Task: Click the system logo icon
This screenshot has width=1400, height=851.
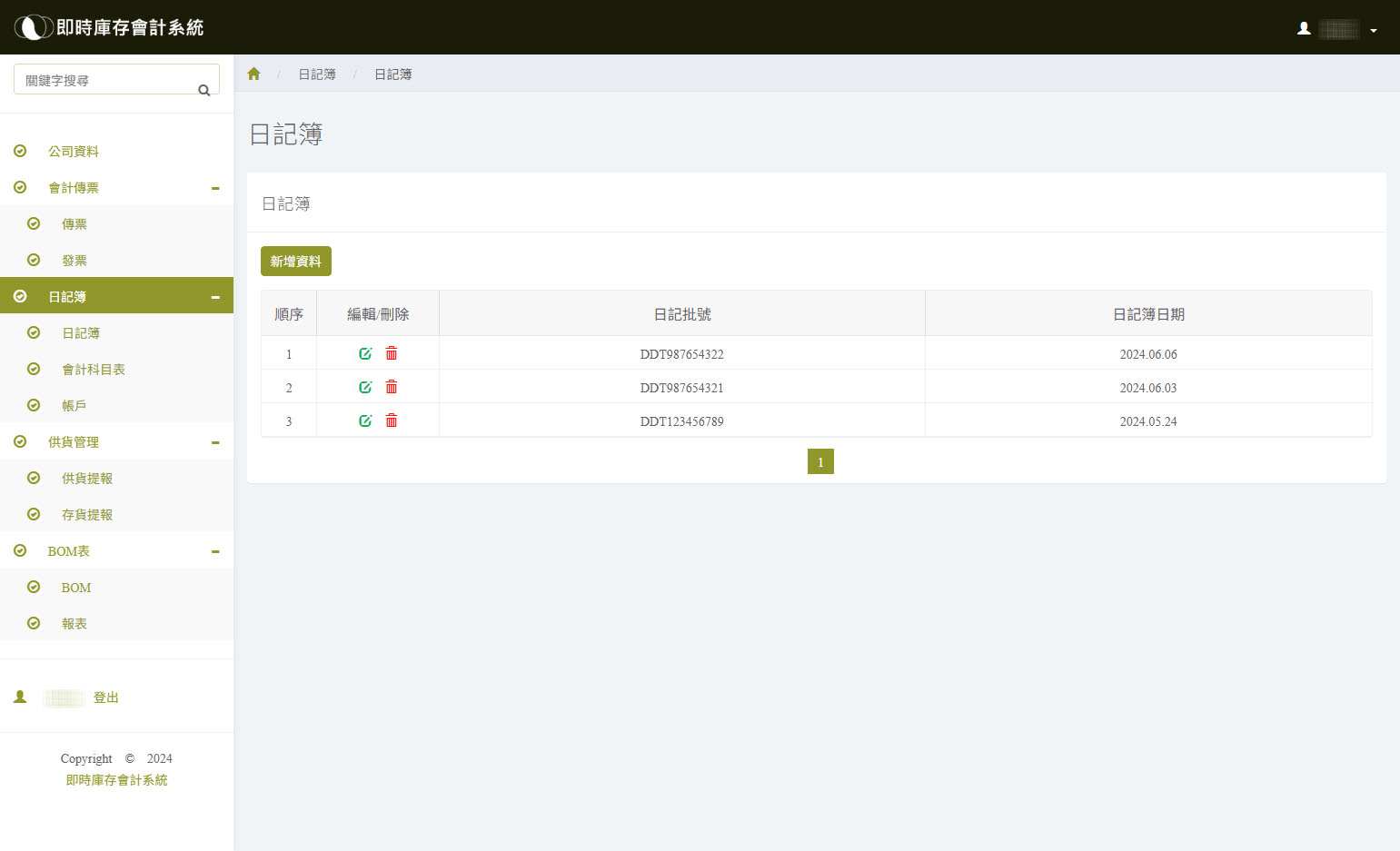Action: pyautogui.click(x=34, y=27)
